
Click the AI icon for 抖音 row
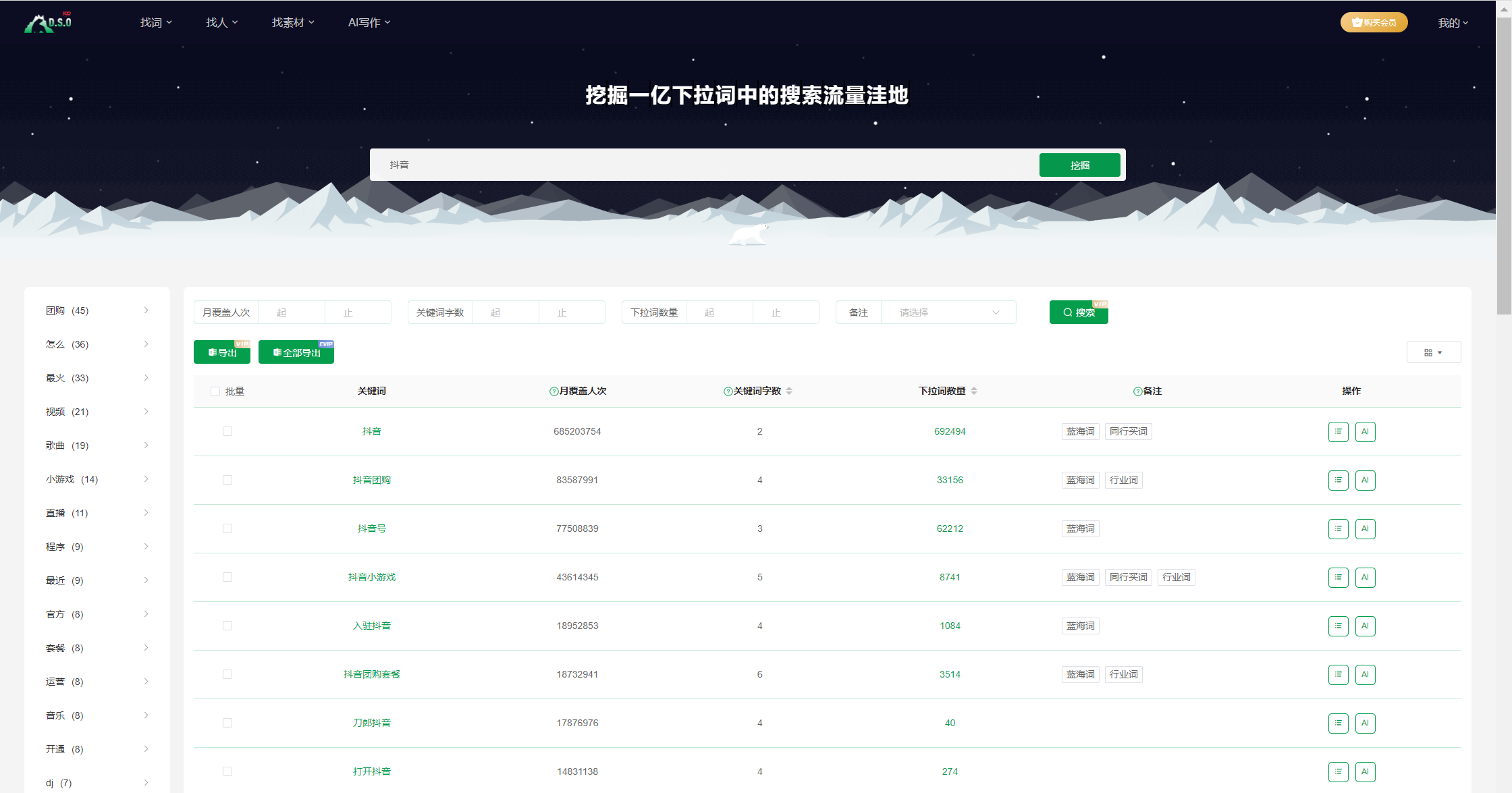pos(1365,431)
